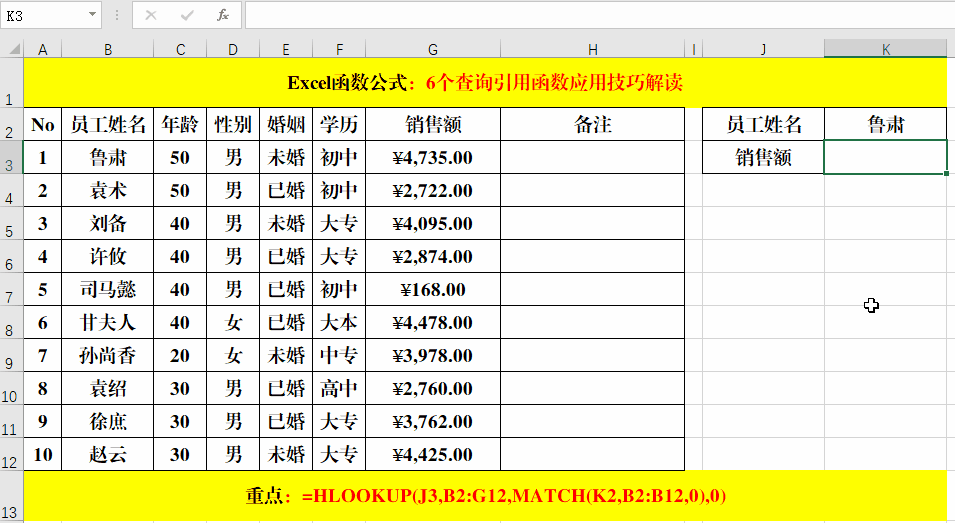Viewport: 955px width, 523px height.
Task: Select row 1 header
Action: click(12, 83)
